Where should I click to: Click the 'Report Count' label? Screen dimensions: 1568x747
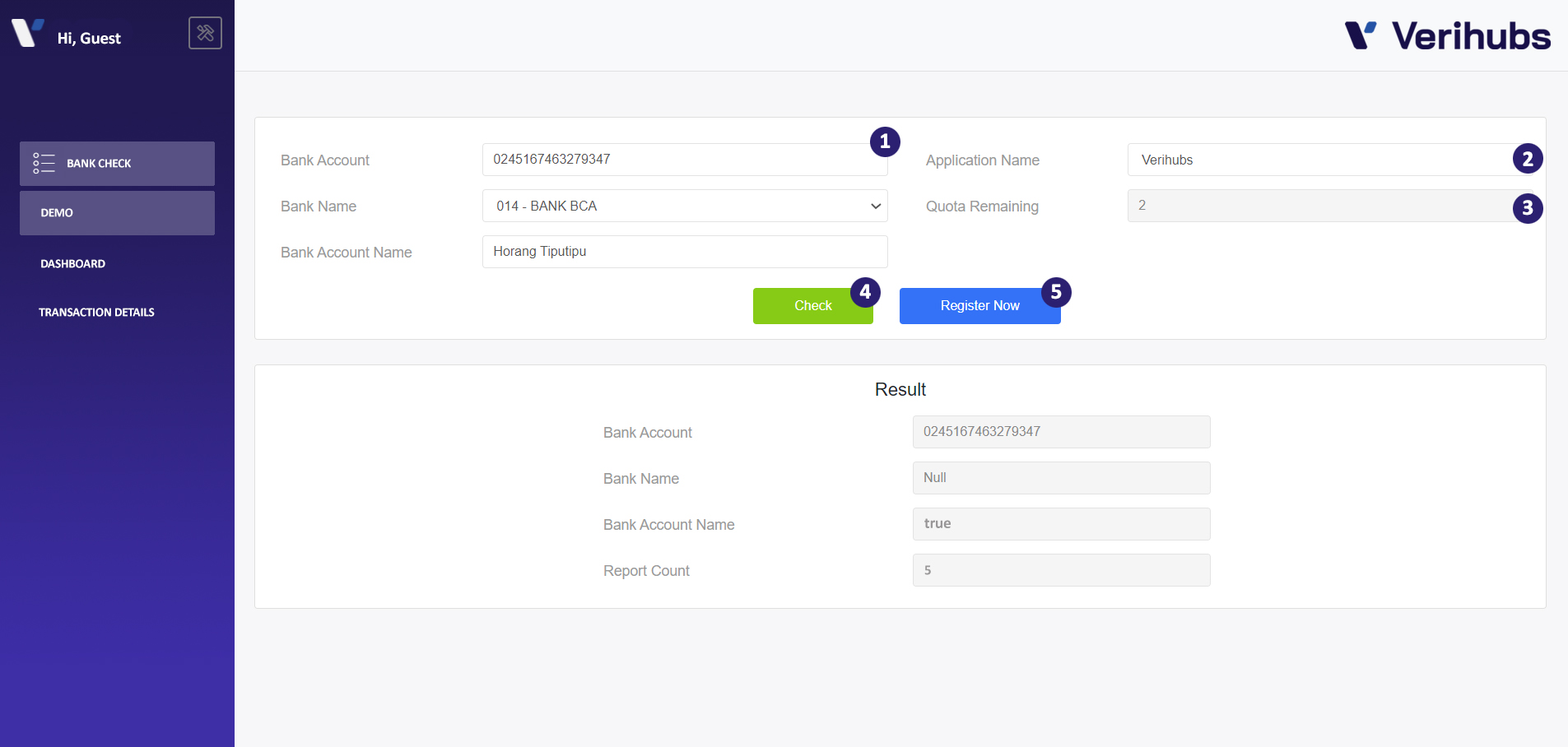[x=646, y=571]
